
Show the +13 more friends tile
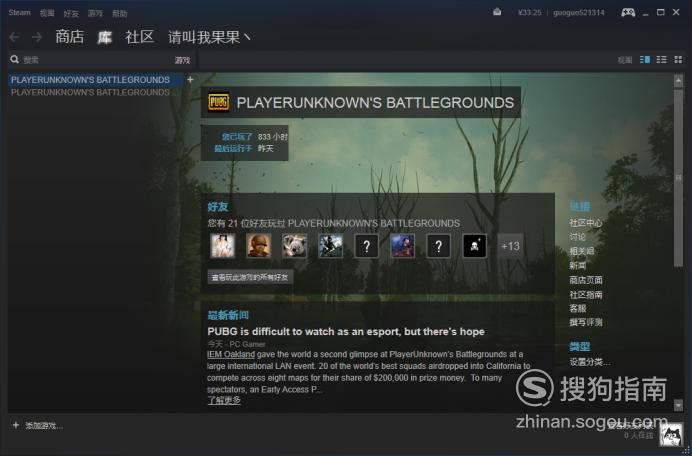click(x=510, y=246)
